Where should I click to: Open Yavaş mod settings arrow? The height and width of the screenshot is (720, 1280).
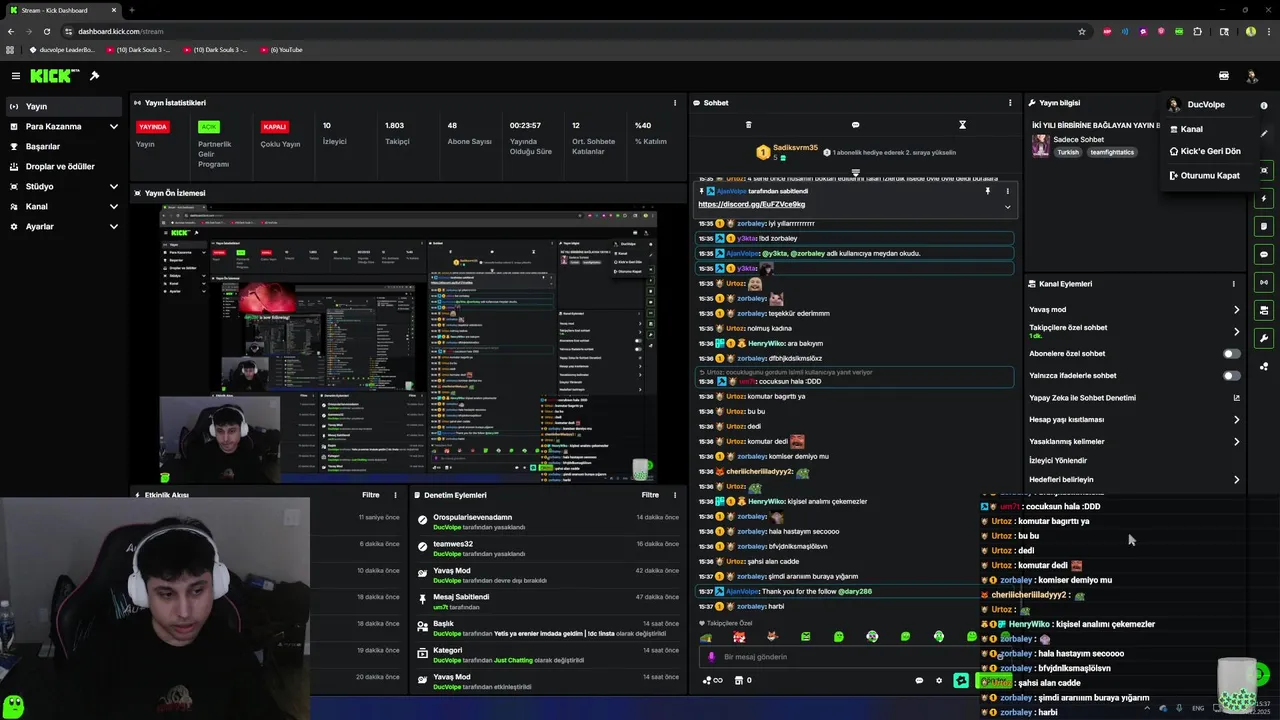pos(1236,310)
